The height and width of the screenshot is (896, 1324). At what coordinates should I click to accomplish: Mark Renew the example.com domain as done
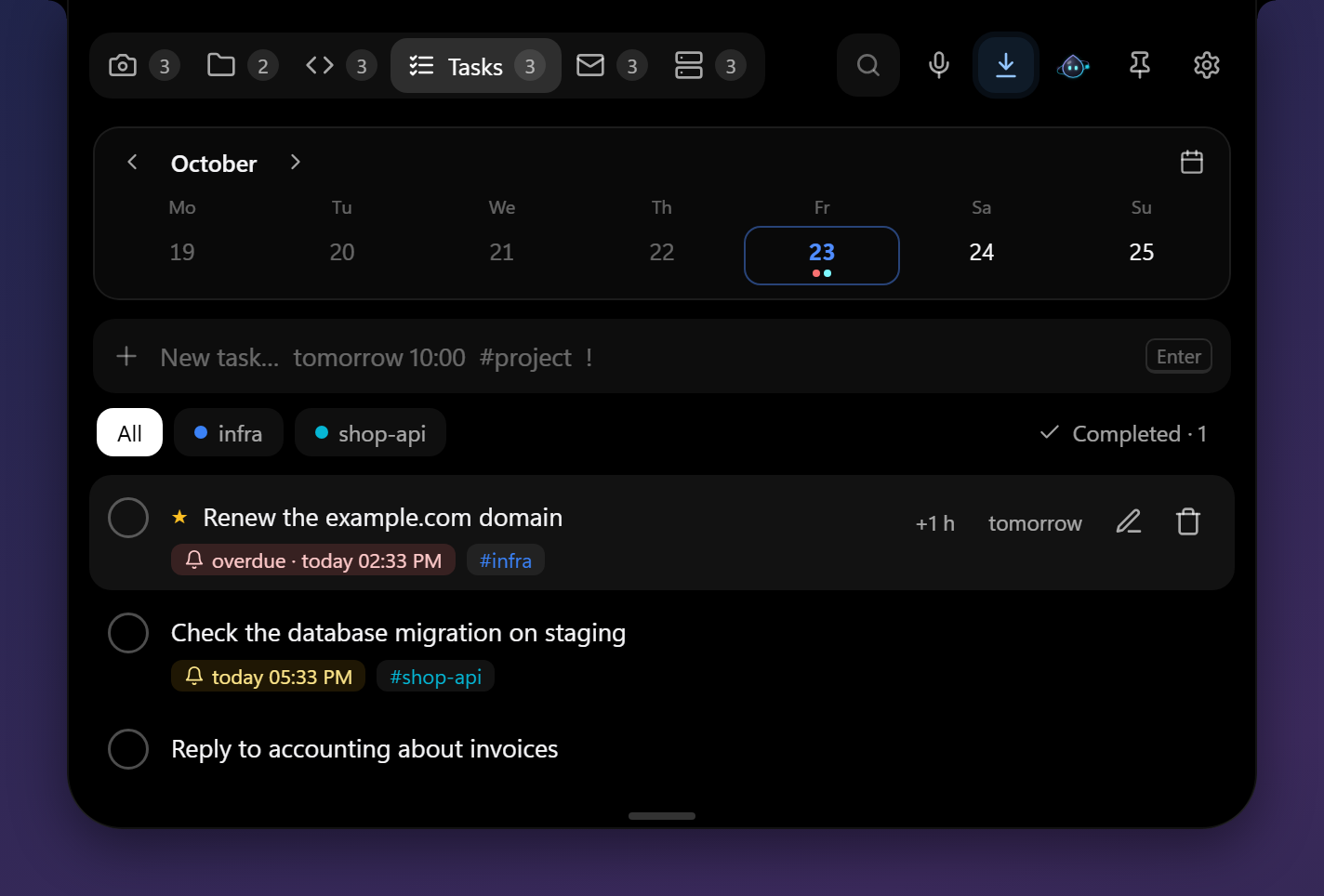tap(128, 518)
